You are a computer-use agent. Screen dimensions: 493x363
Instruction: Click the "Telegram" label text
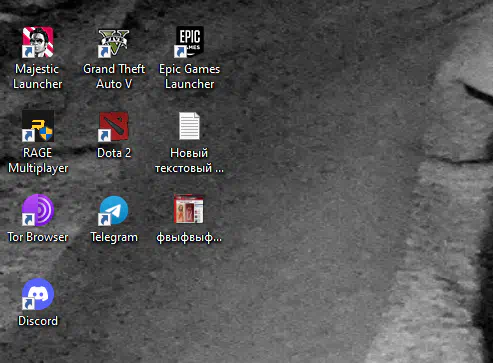114,237
